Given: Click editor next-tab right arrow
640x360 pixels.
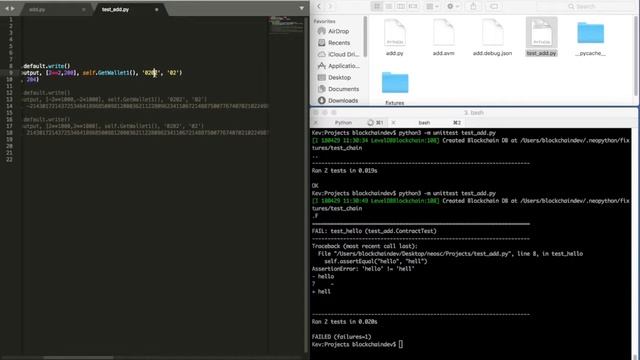Looking at the screenshot, I should [x=13, y=8].
